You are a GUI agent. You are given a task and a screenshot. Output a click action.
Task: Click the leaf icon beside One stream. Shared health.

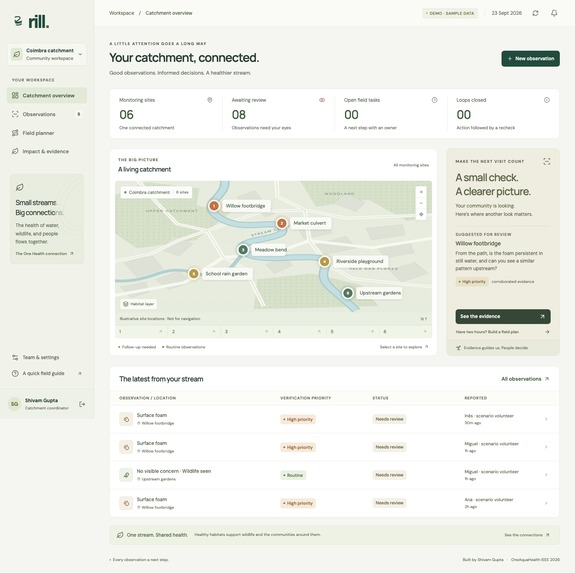pyautogui.click(x=120, y=535)
